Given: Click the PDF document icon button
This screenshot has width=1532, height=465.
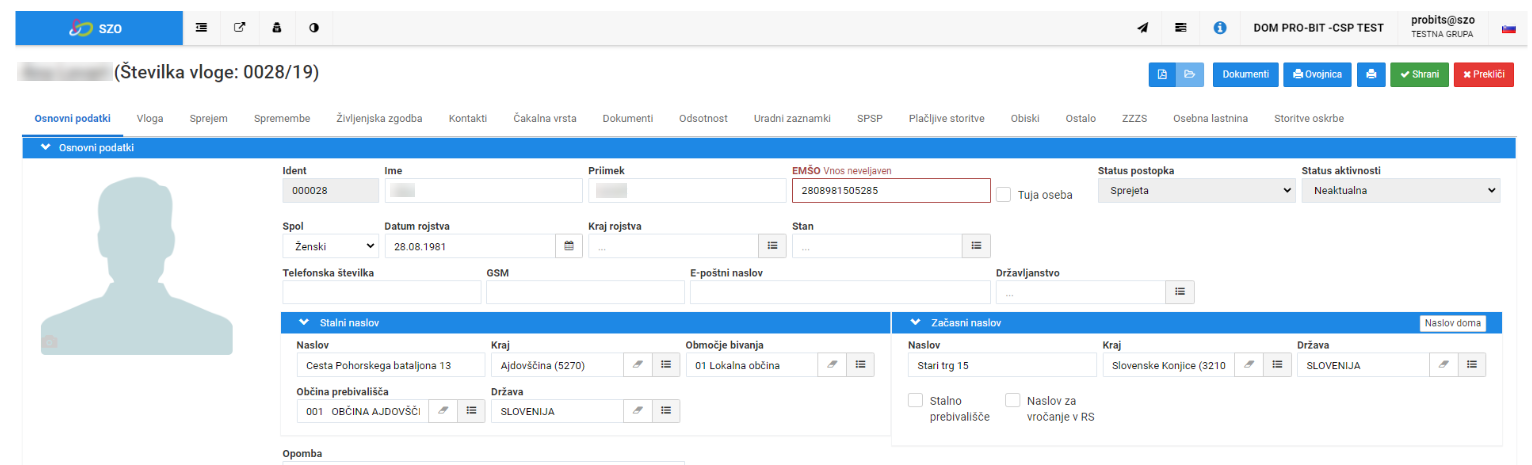Looking at the screenshot, I should (1162, 75).
